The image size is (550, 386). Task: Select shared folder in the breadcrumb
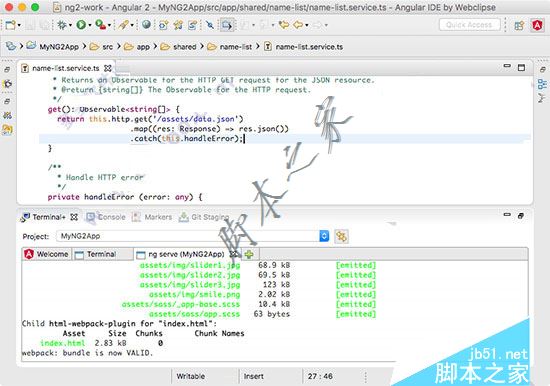pyautogui.click(x=185, y=47)
